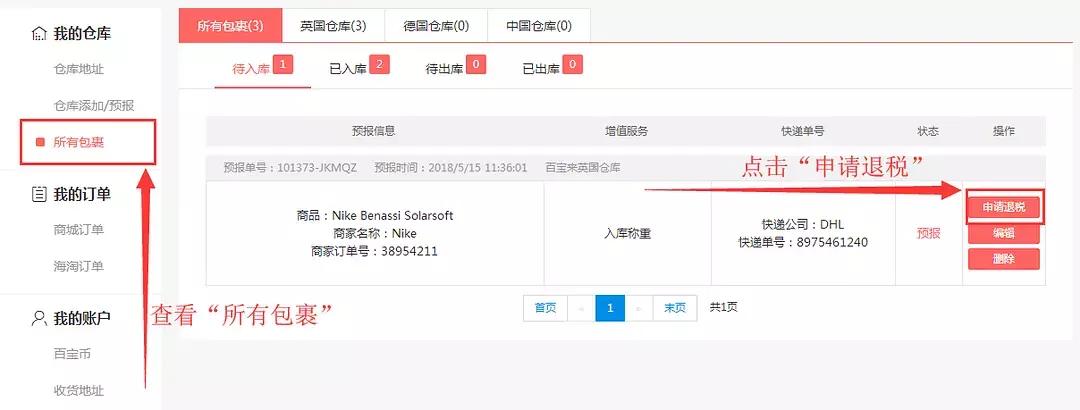Click the previous page arrow

[581, 308]
